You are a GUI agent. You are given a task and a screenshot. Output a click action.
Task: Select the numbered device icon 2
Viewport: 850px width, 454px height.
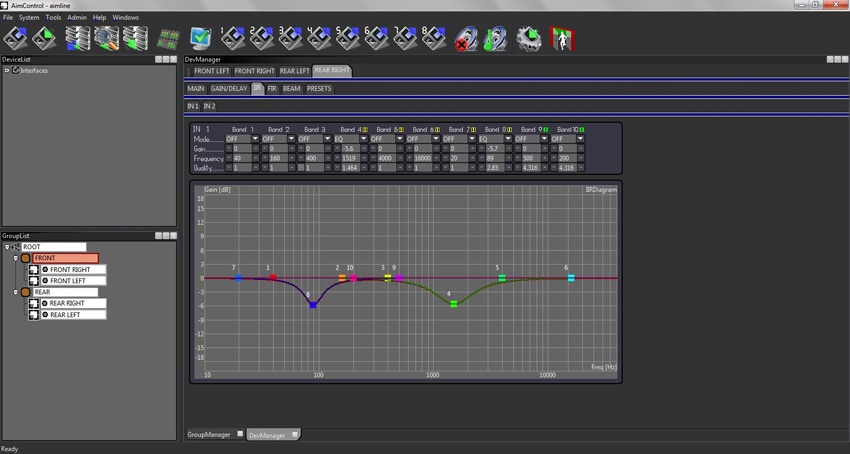(261, 39)
